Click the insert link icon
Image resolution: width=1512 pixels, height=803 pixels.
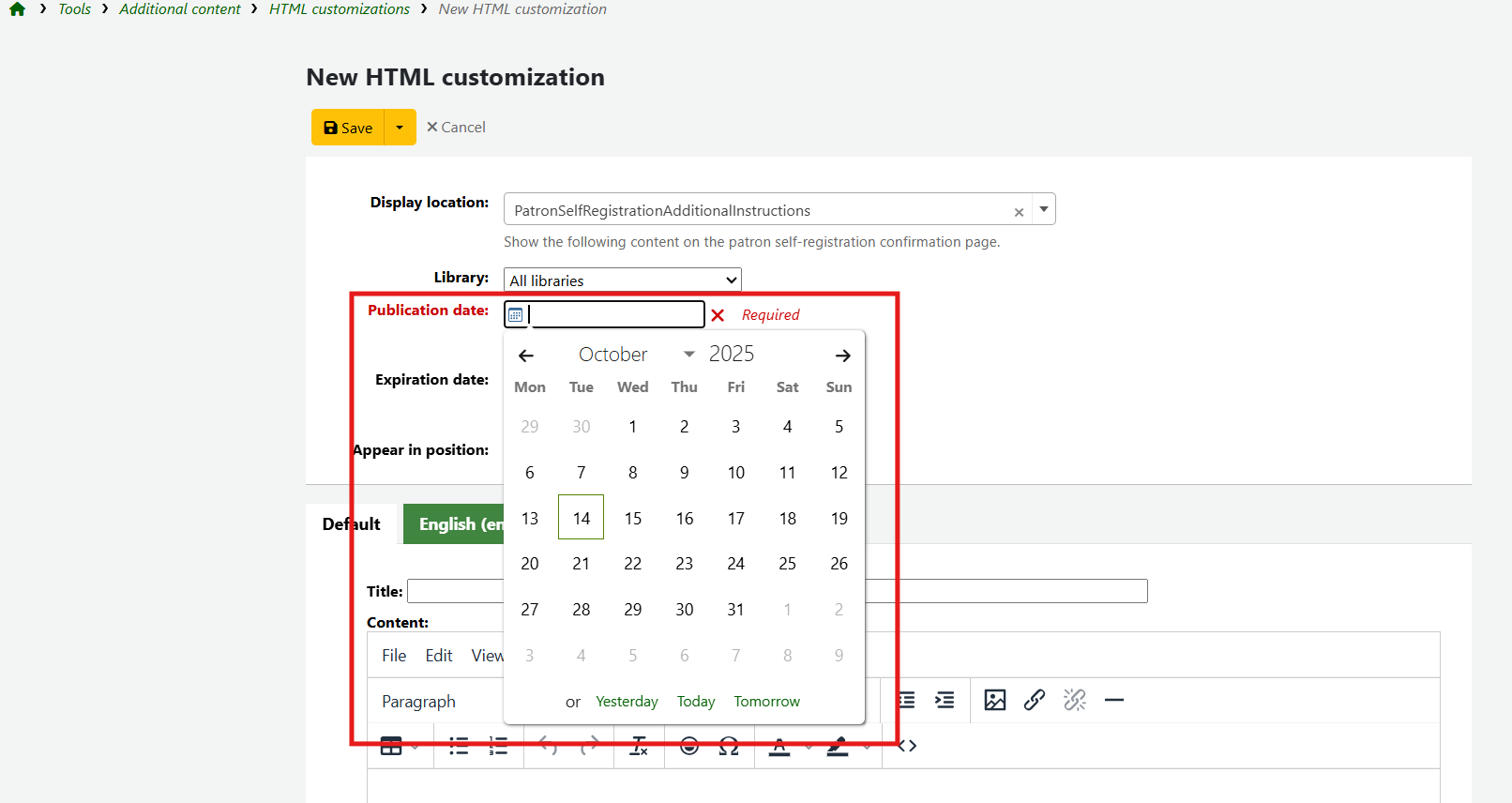coord(1034,700)
